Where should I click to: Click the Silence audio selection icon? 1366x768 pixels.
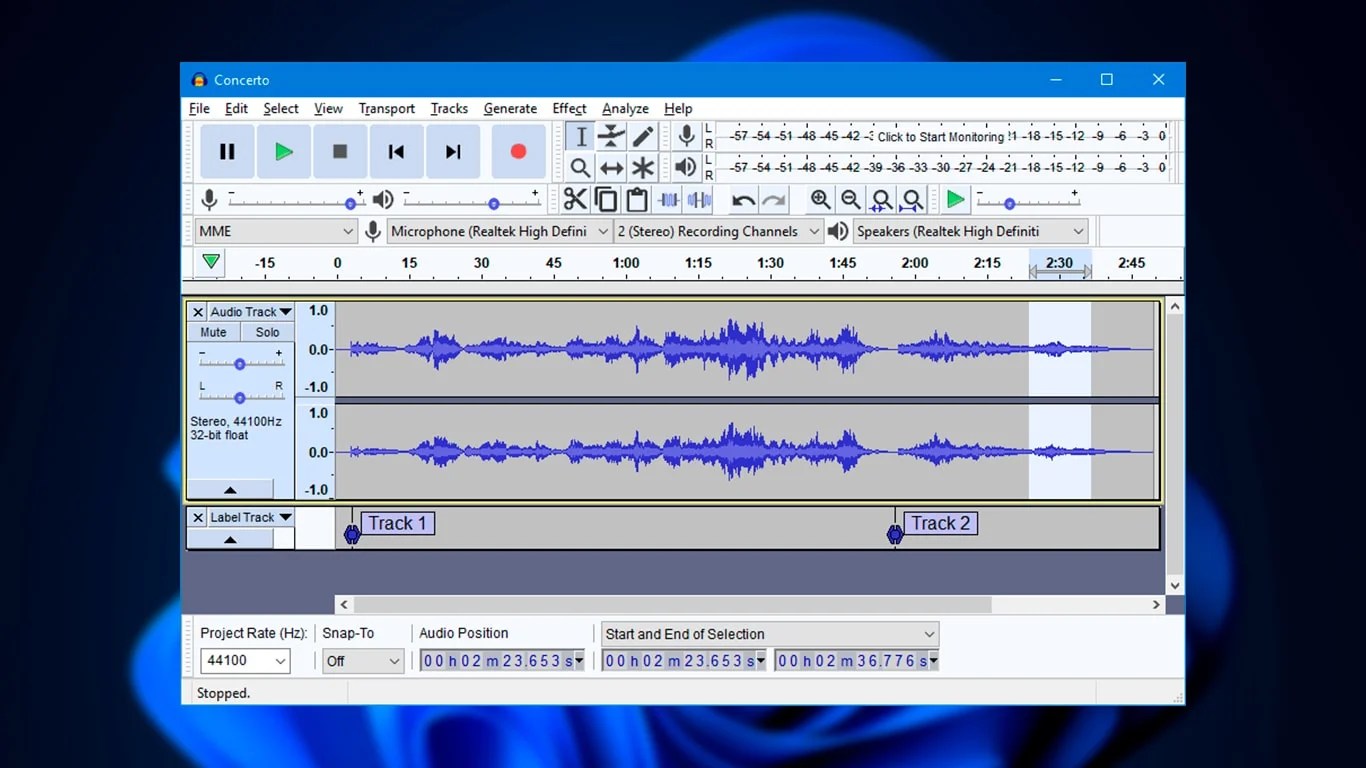point(700,200)
